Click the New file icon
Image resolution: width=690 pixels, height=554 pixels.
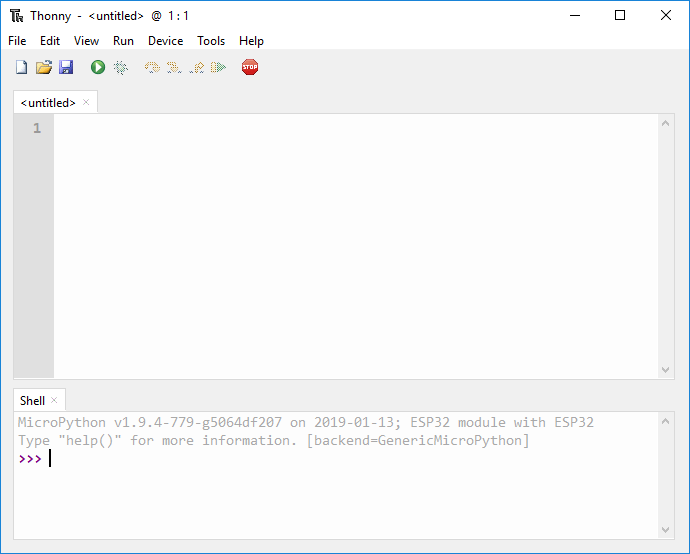pos(21,67)
